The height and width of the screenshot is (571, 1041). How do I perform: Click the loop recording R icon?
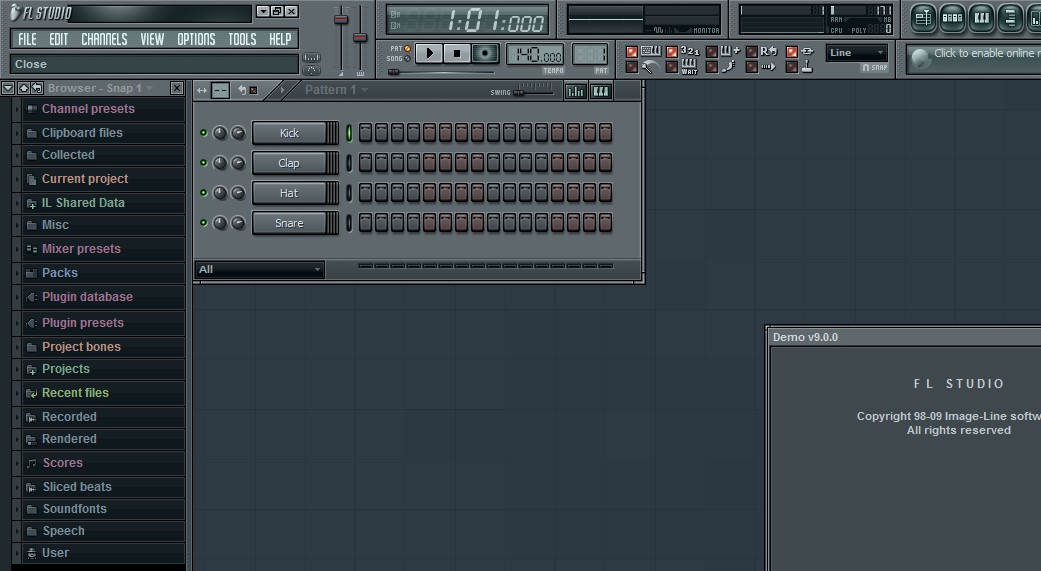[768, 51]
